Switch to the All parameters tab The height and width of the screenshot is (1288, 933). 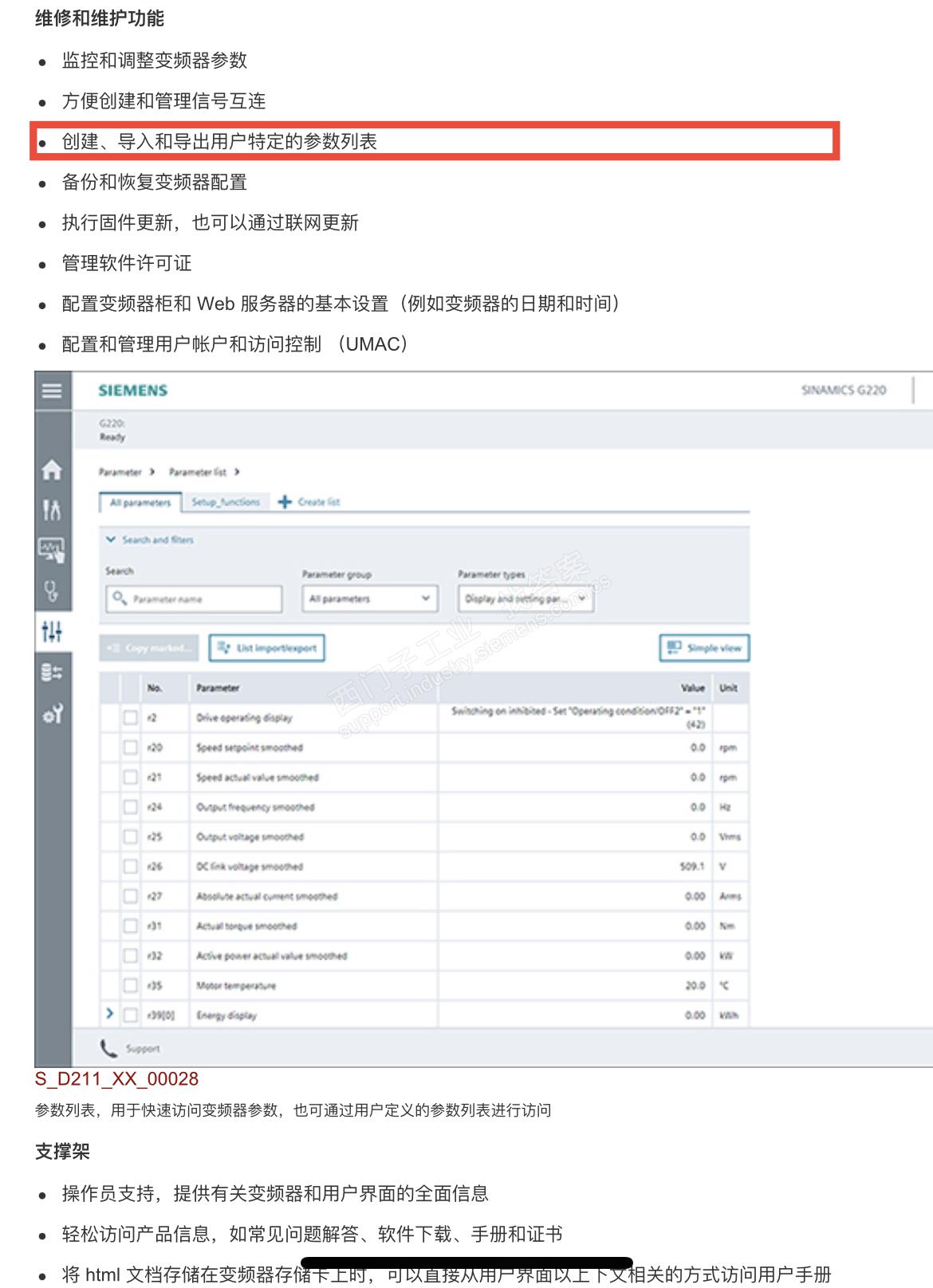[x=140, y=503]
